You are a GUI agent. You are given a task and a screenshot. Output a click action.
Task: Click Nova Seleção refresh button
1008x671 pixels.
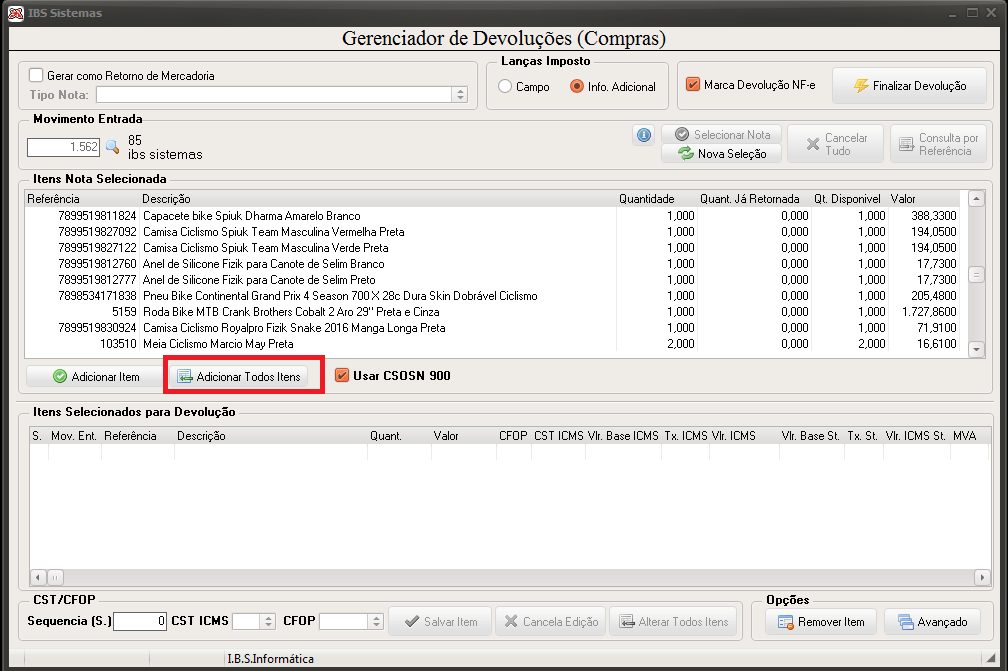point(722,154)
